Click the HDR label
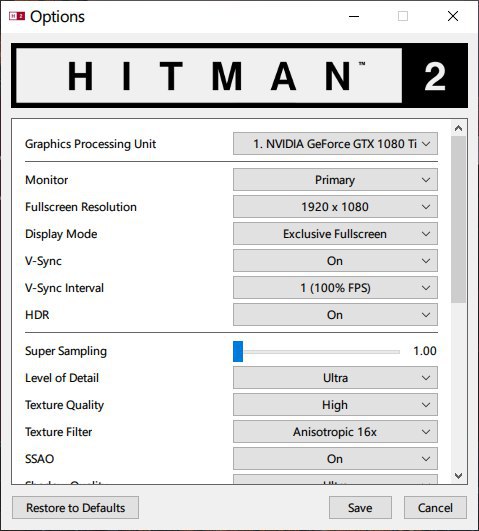Image resolution: width=479 pixels, height=531 pixels. (x=37, y=315)
